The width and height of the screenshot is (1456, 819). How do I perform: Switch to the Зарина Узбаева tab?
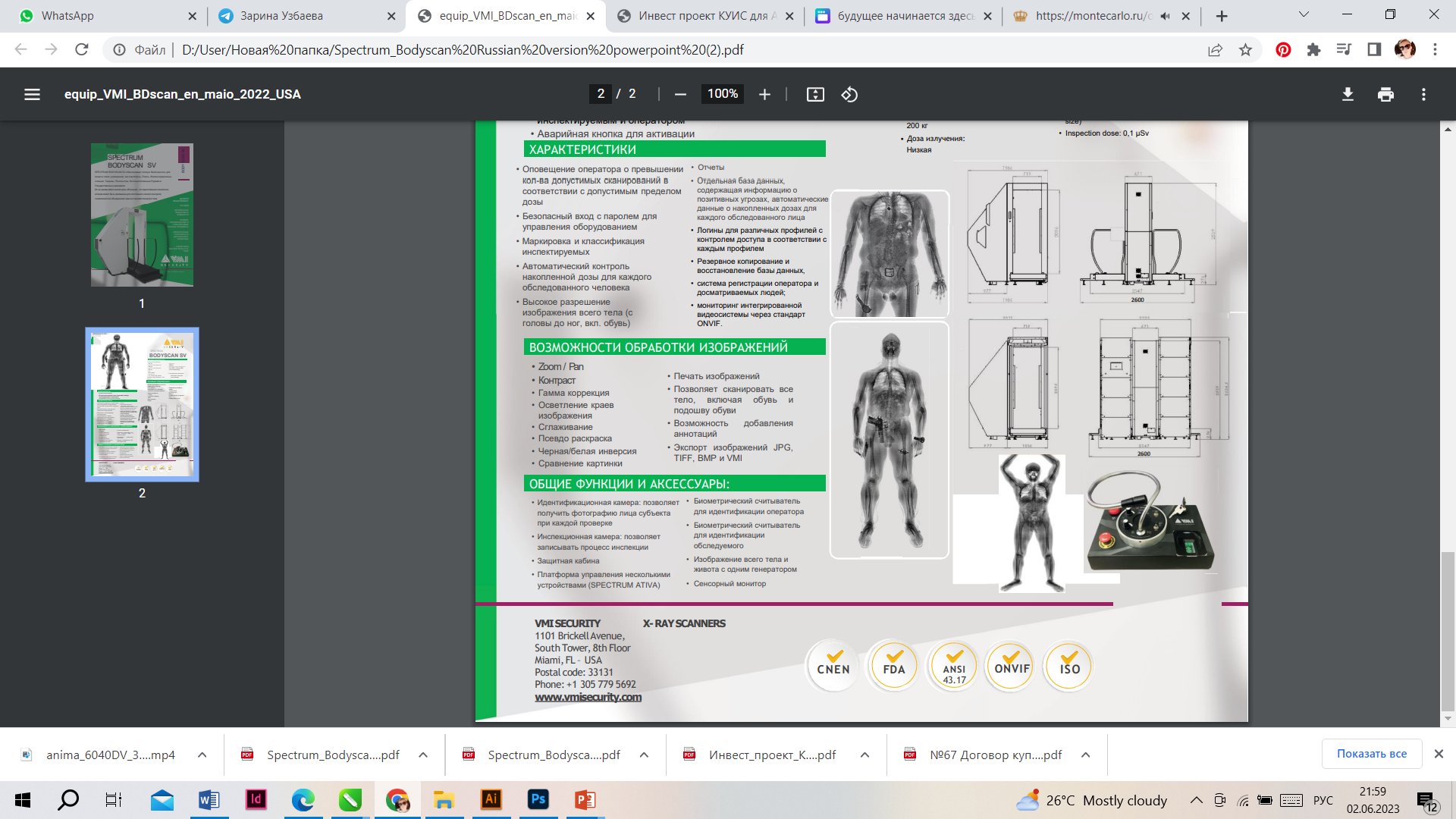click(x=281, y=16)
